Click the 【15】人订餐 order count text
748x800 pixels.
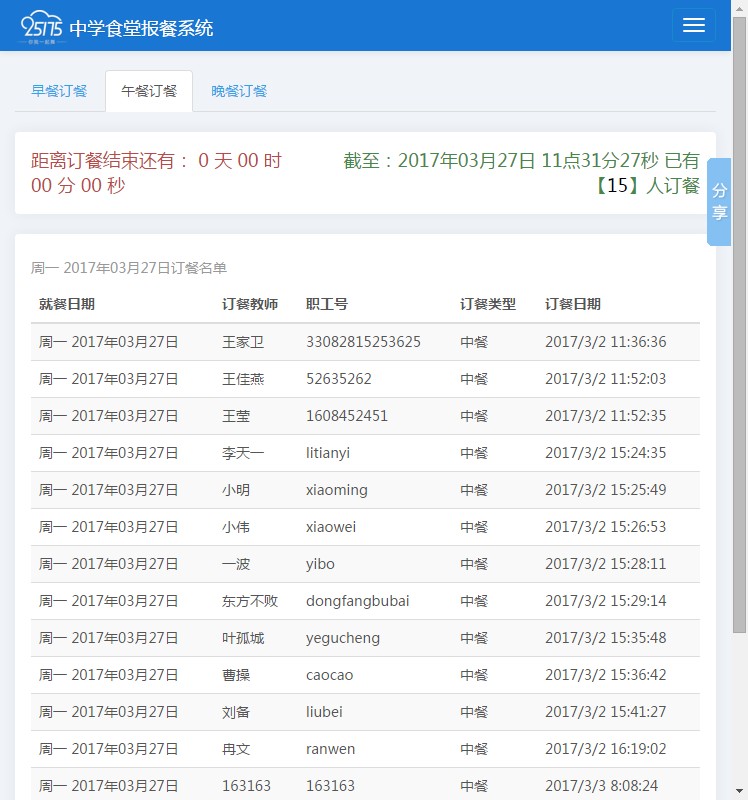click(646, 185)
